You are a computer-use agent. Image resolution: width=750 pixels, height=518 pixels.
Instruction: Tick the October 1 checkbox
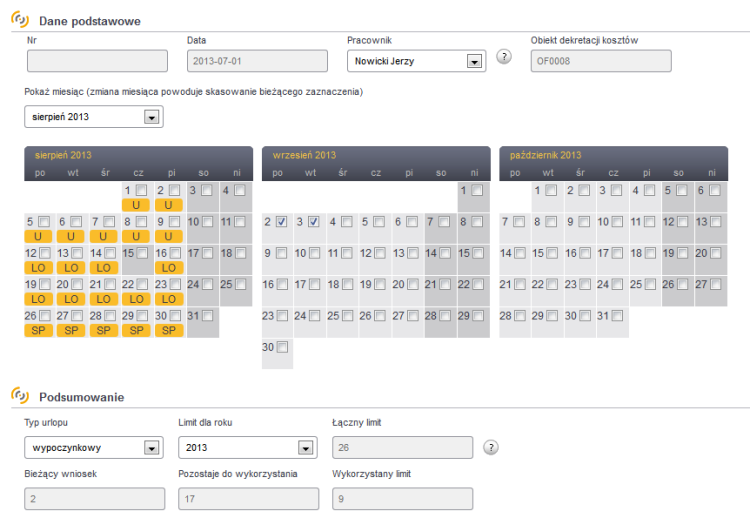coord(551,190)
